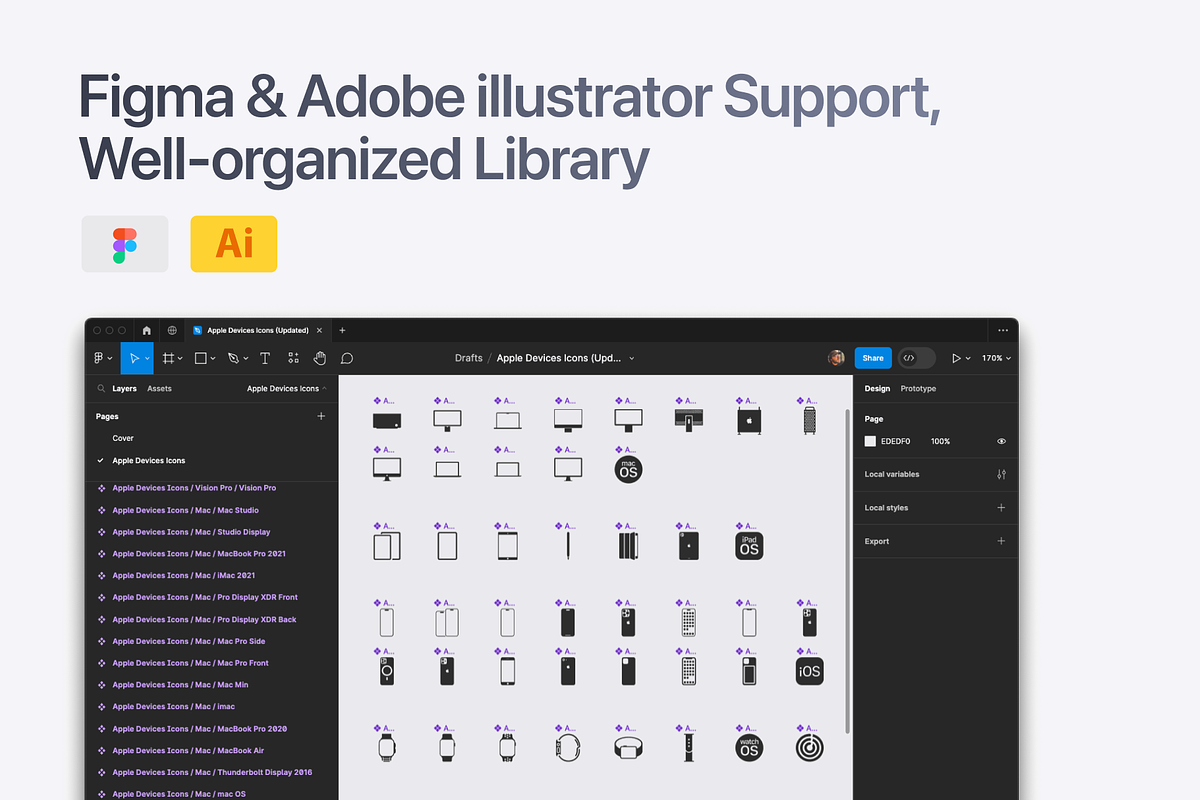Screen dimensions: 1200x800
Task: Select the iPad OS badge icon on canvas
Action: pyautogui.click(x=749, y=545)
